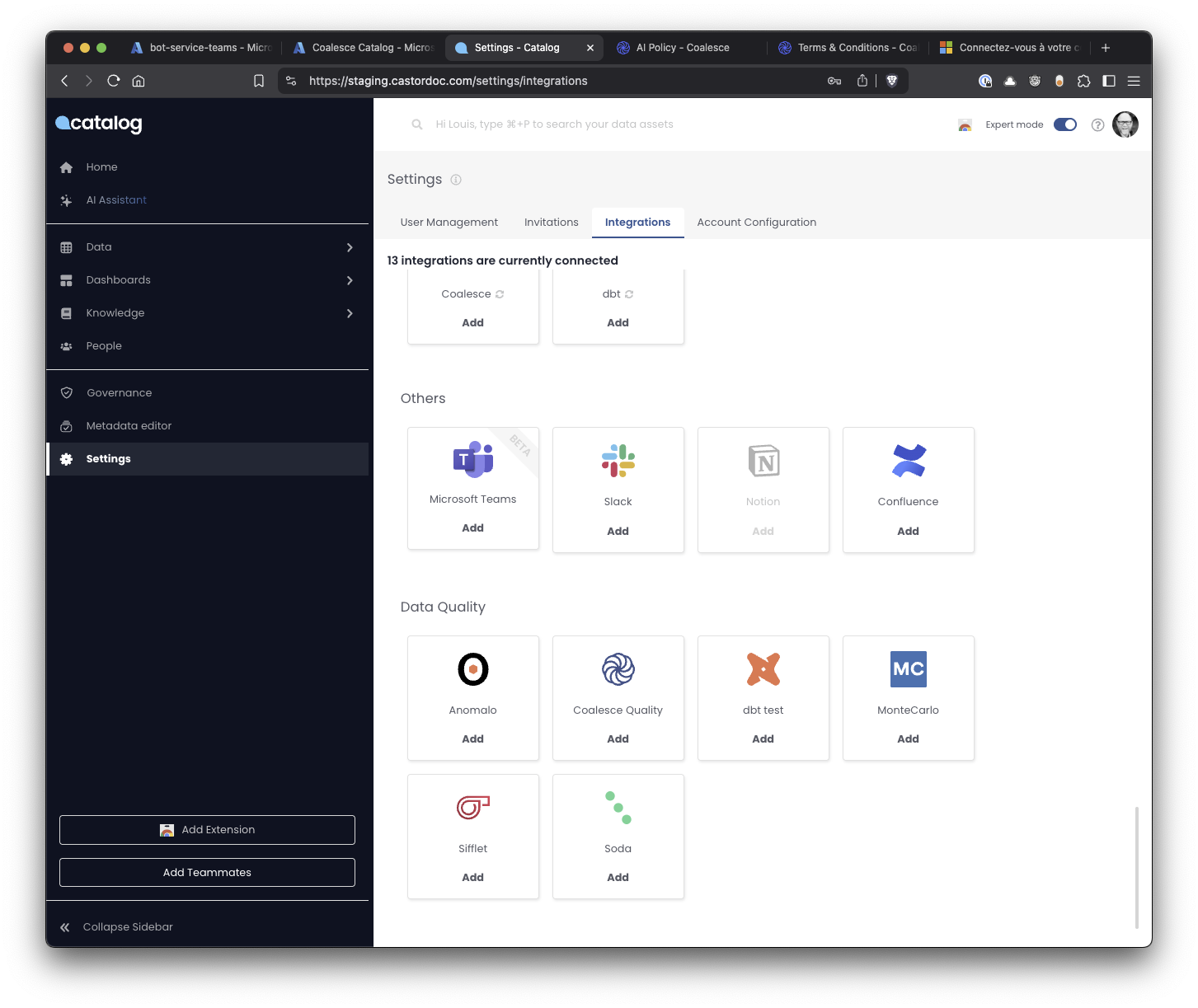This screenshot has width=1198, height=1008.
Task: Switch to the User Management tab
Action: [449, 223]
